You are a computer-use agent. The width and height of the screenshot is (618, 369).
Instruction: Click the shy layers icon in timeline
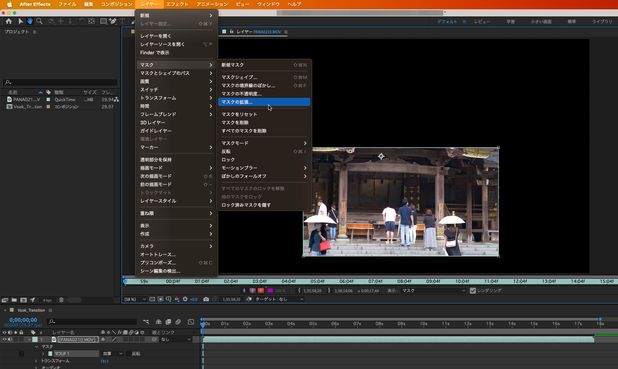(x=158, y=322)
